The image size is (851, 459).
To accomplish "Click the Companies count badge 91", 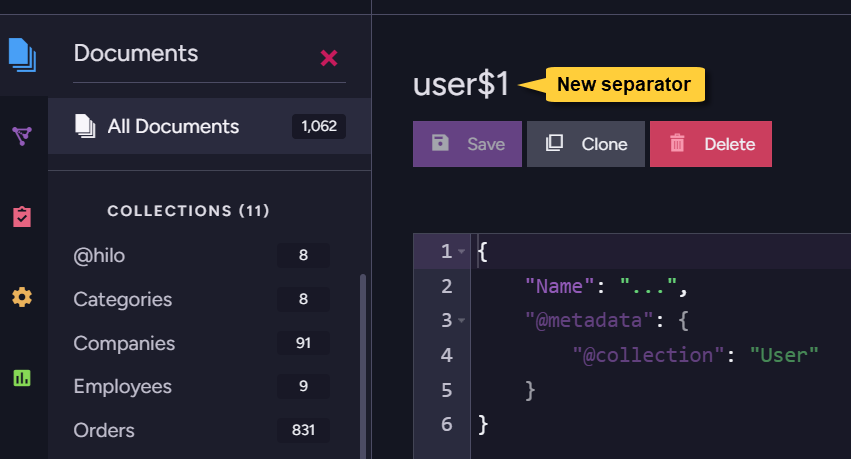I will click(303, 343).
